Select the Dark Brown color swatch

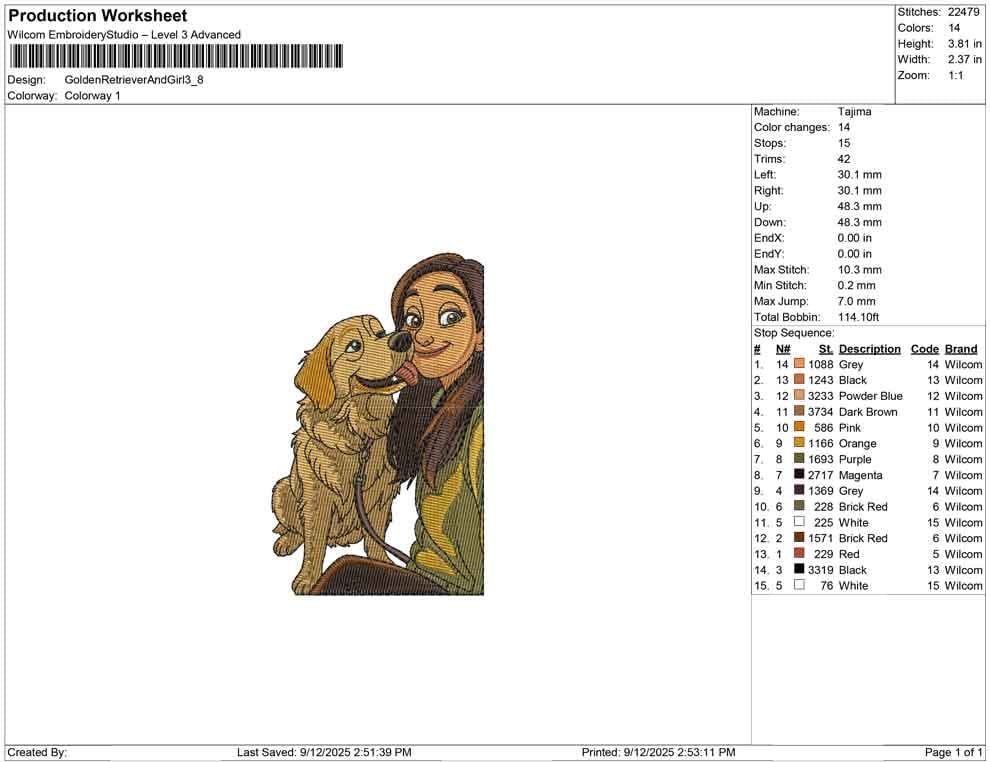(x=799, y=411)
